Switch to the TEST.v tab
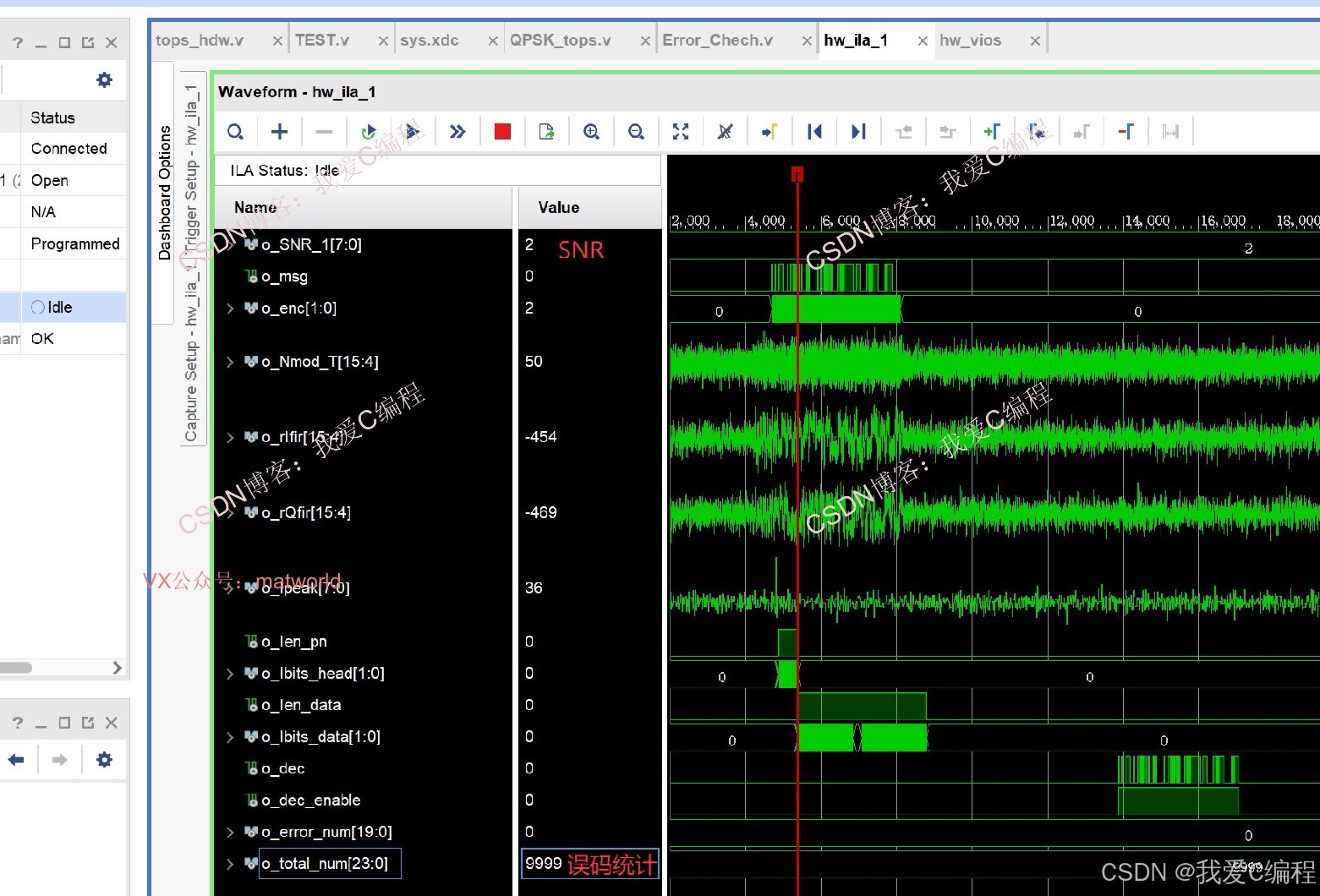1320x896 pixels. [322, 41]
